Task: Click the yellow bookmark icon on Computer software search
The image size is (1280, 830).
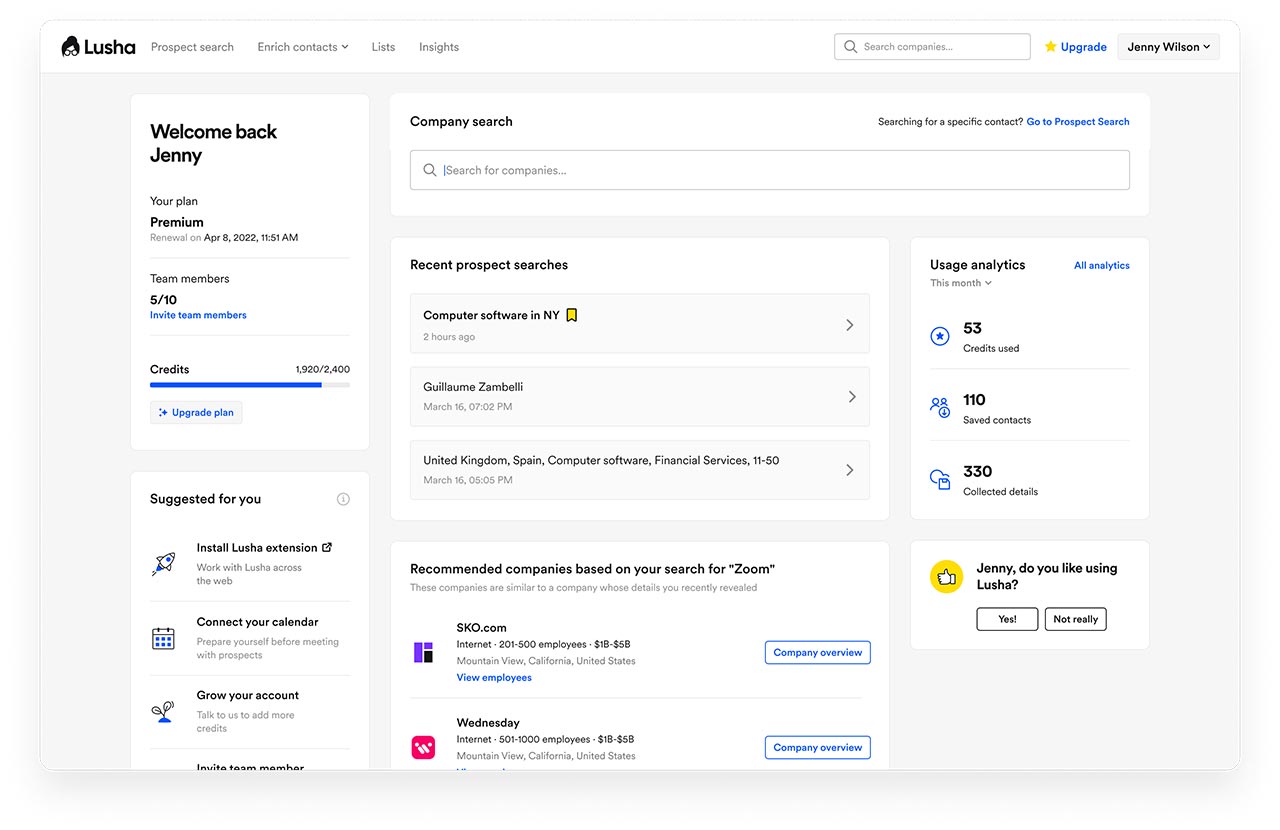Action: coord(571,315)
